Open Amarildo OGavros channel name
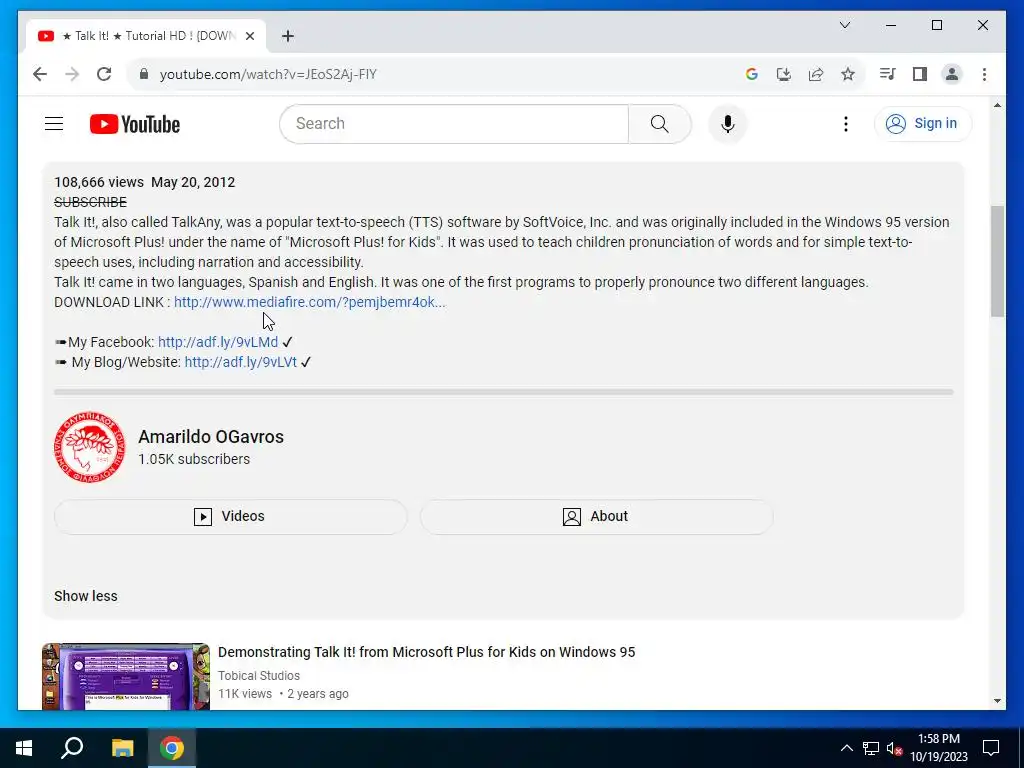 (x=211, y=436)
